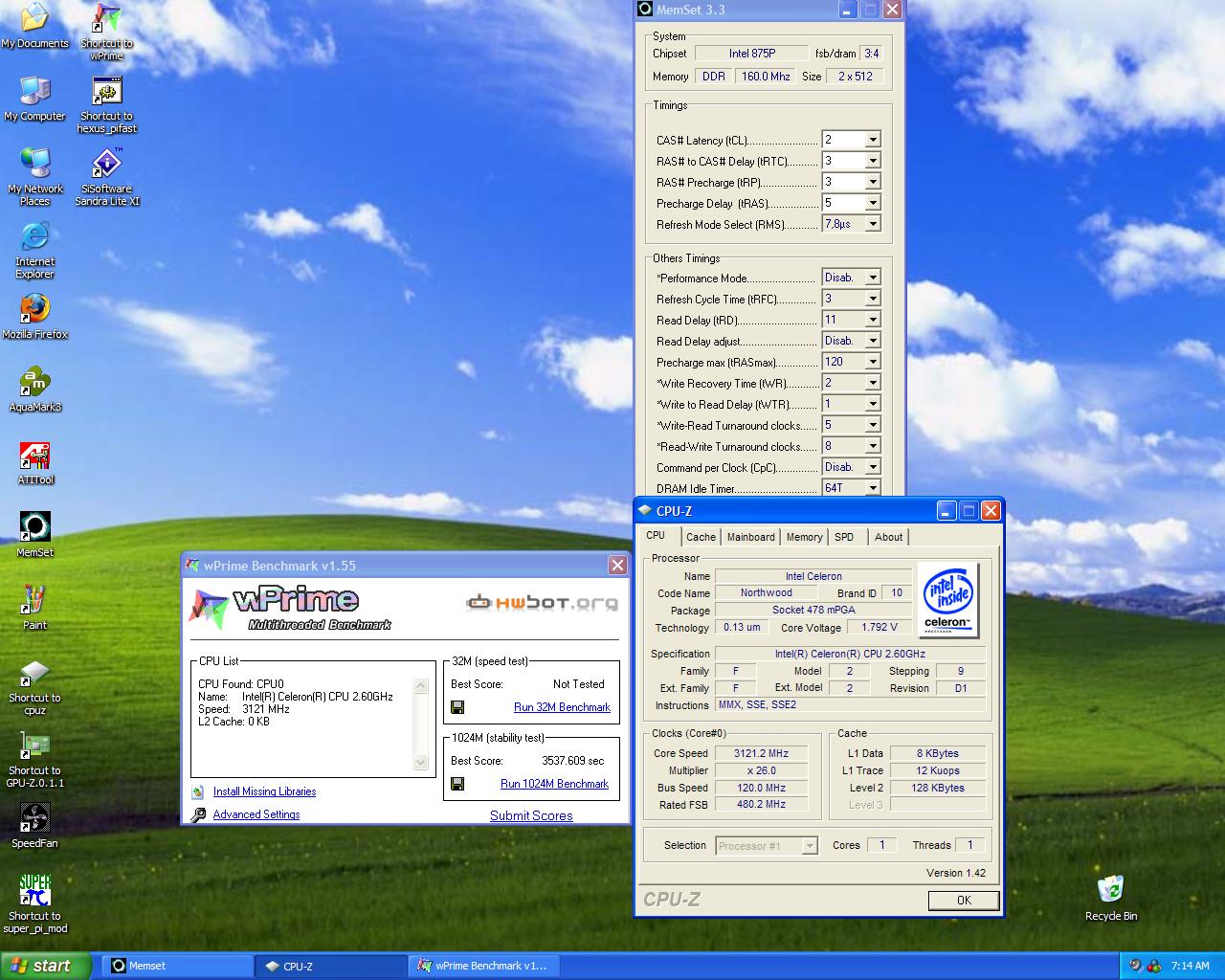
Task: Expand Precharge max (tRASmax) dropdown
Action: (873, 362)
